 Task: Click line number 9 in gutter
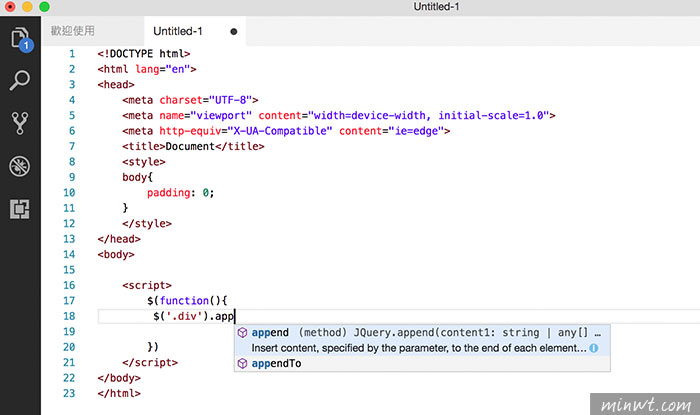click(x=72, y=178)
